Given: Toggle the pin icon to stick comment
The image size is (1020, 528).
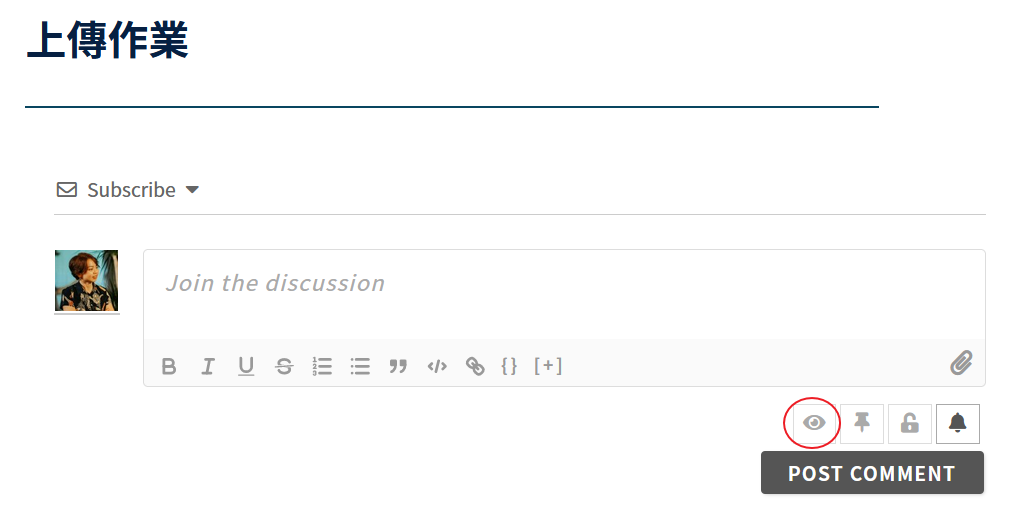Looking at the screenshot, I should coord(862,423).
